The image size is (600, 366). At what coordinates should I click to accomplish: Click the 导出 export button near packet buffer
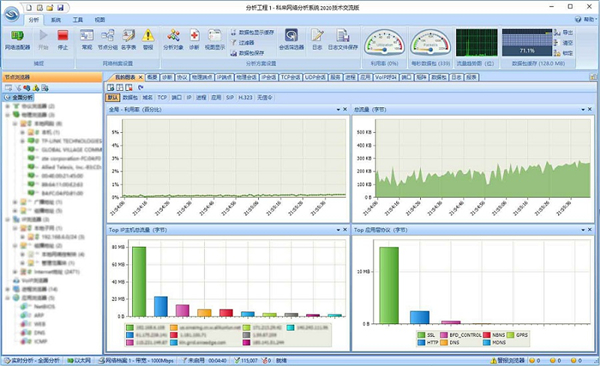tap(563, 33)
